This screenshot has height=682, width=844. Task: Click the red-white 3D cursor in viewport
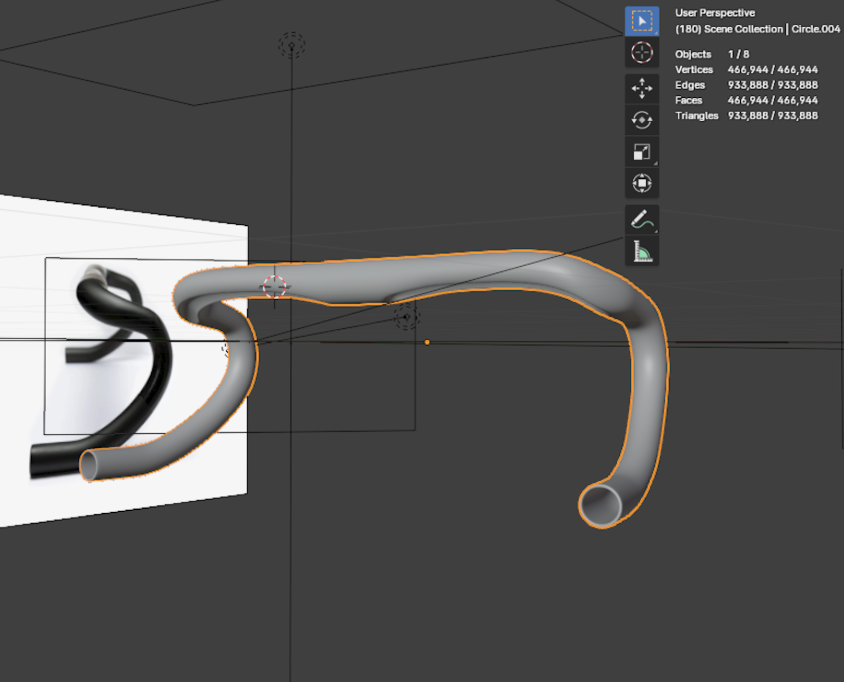274,286
